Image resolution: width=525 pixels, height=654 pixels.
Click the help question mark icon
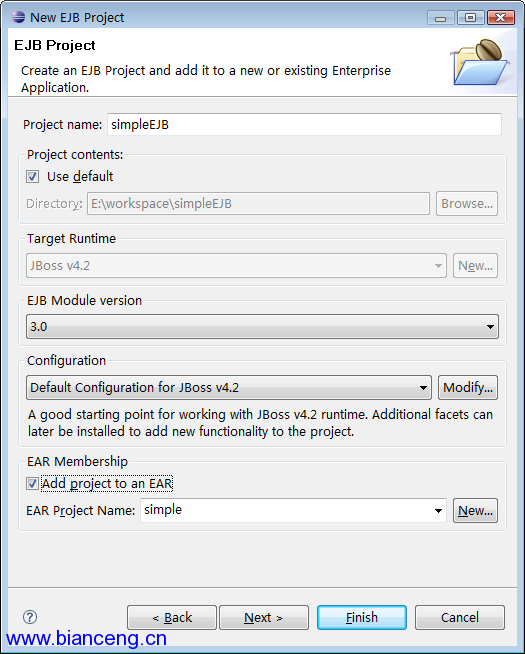(30, 617)
